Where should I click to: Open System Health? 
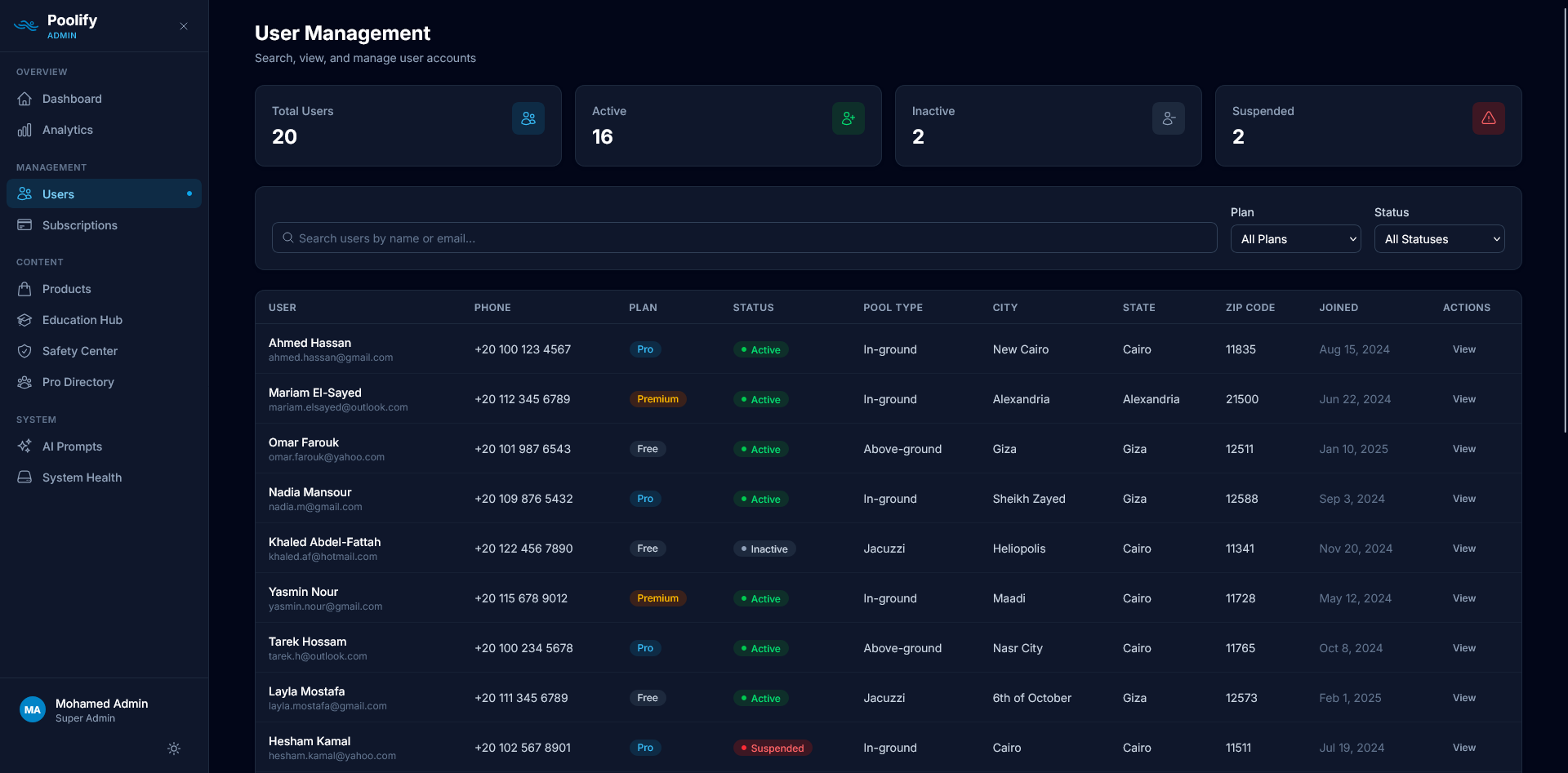coord(104,478)
